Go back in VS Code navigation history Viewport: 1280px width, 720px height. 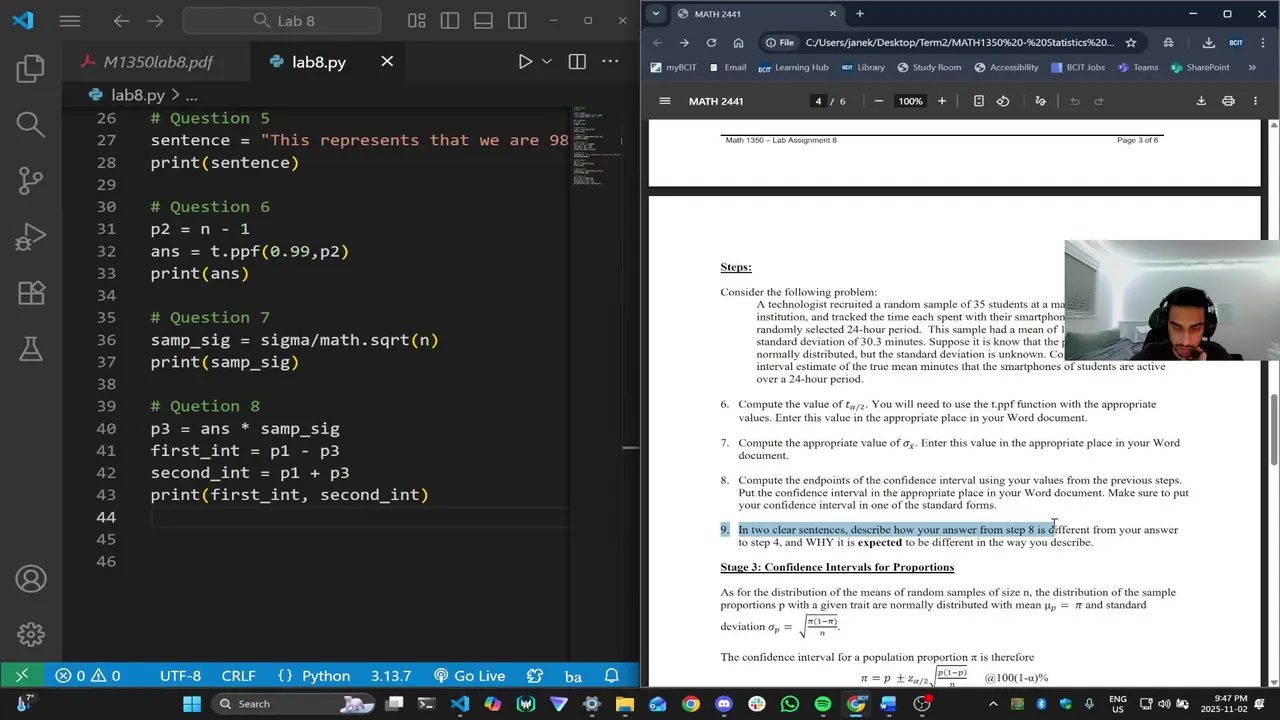coord(121,20)
